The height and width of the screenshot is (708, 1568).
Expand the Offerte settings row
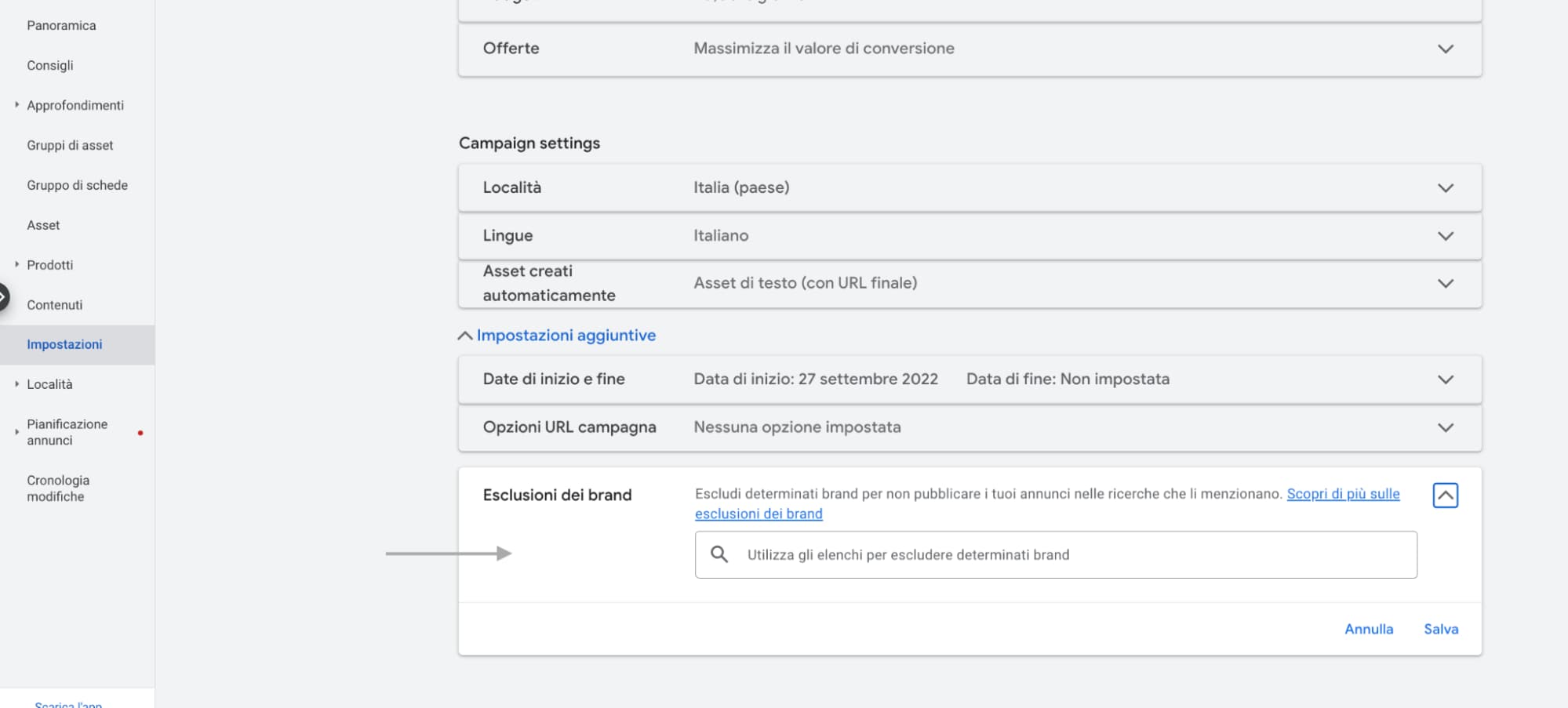(1445, 49)
